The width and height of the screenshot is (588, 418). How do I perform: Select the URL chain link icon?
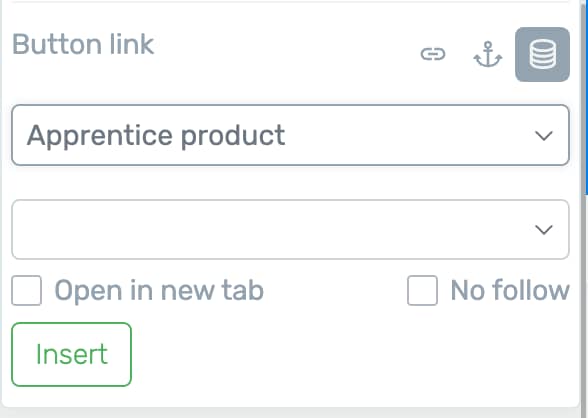[x=433, y=54]
